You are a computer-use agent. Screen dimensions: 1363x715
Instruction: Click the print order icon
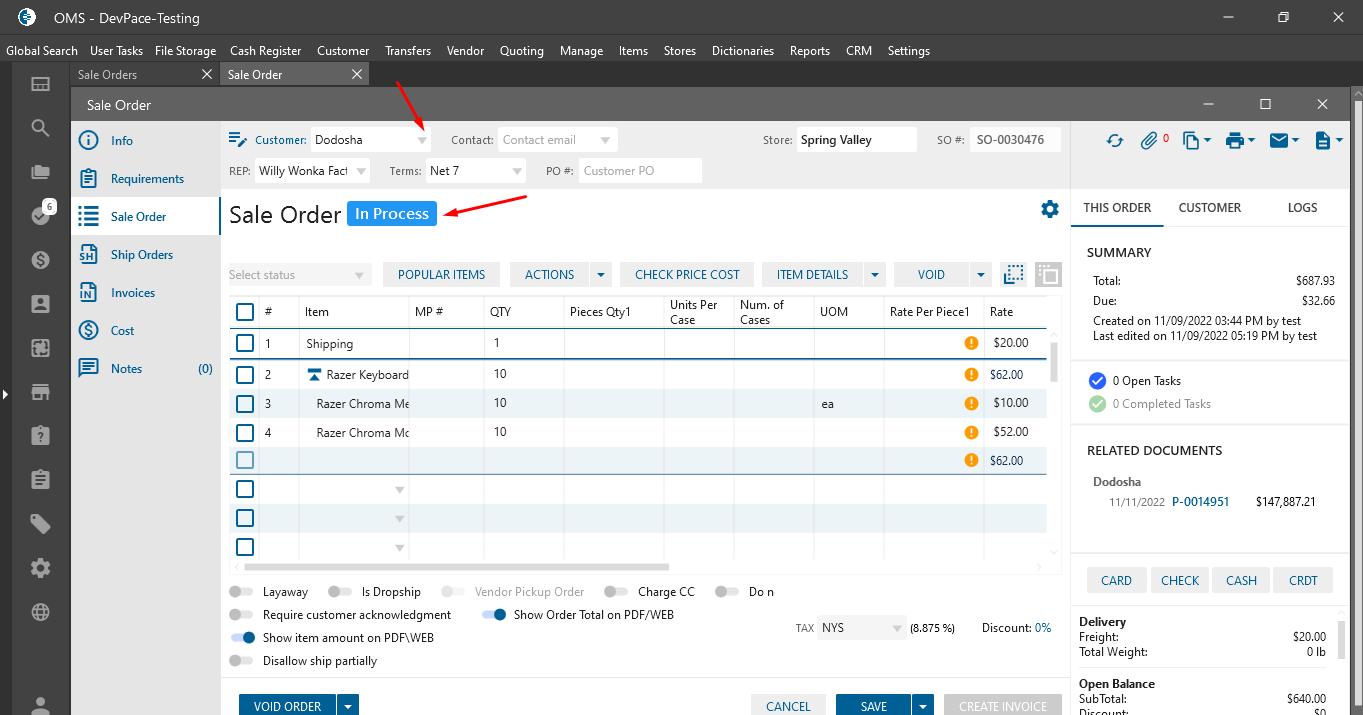click(x=1234, y=141)
